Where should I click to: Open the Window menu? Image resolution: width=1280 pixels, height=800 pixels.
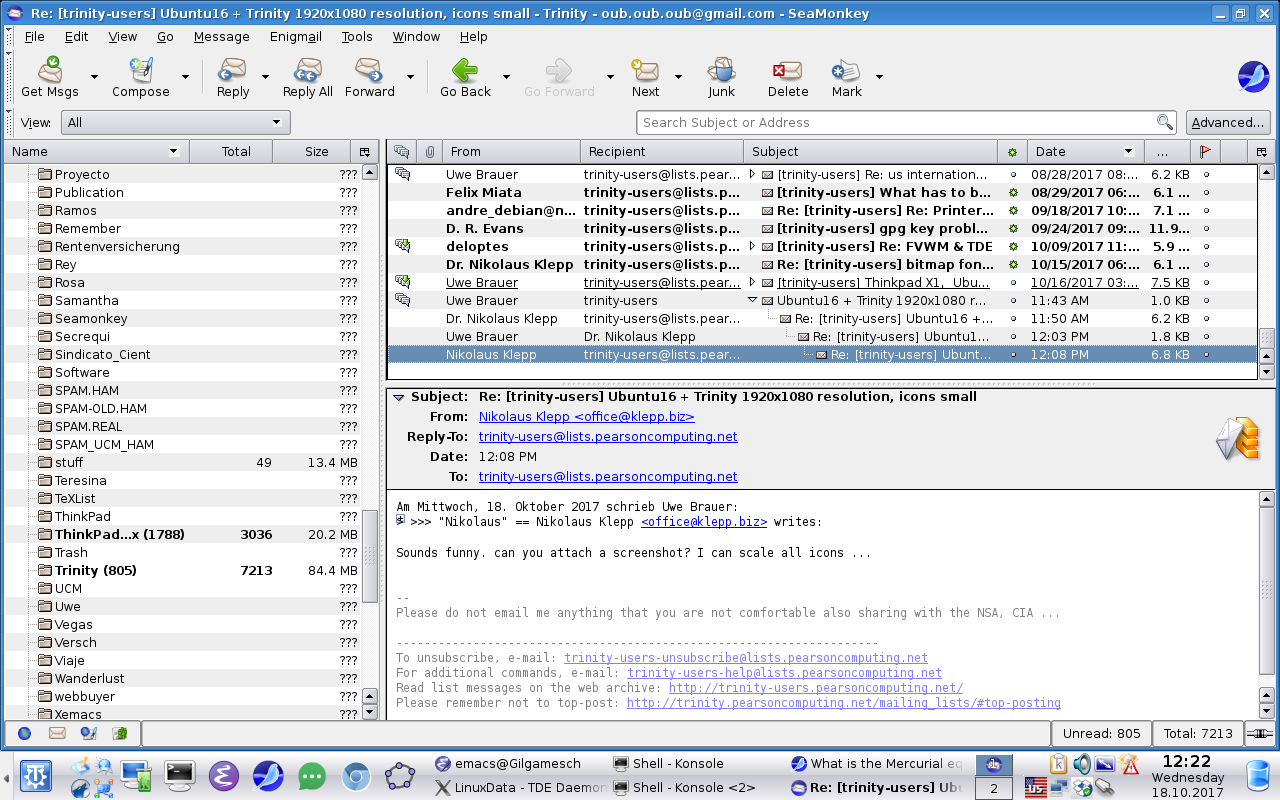point(416,36)
